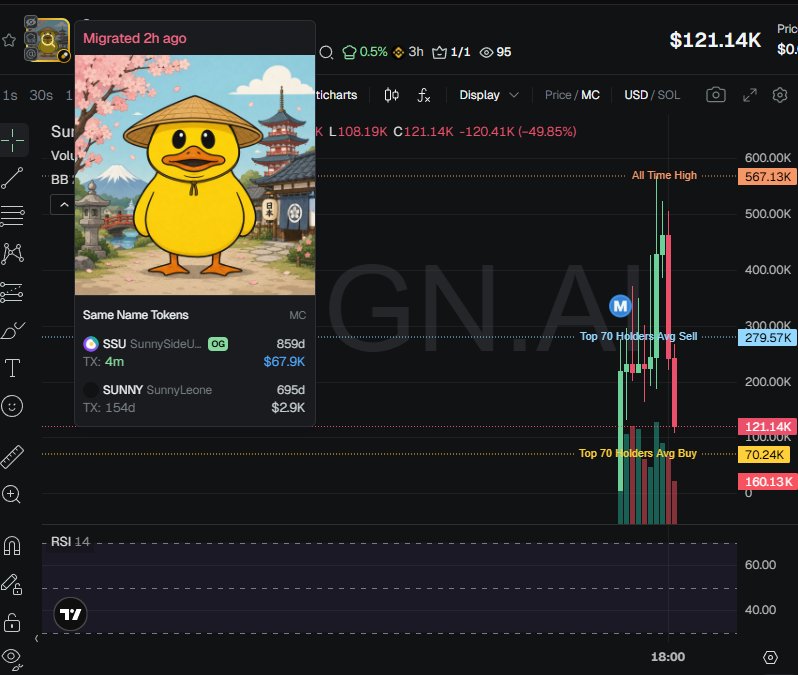Click the OG badge on SSU
This screenshot has width=798, height=675.
pyautogui.click(x=218, y=344)
